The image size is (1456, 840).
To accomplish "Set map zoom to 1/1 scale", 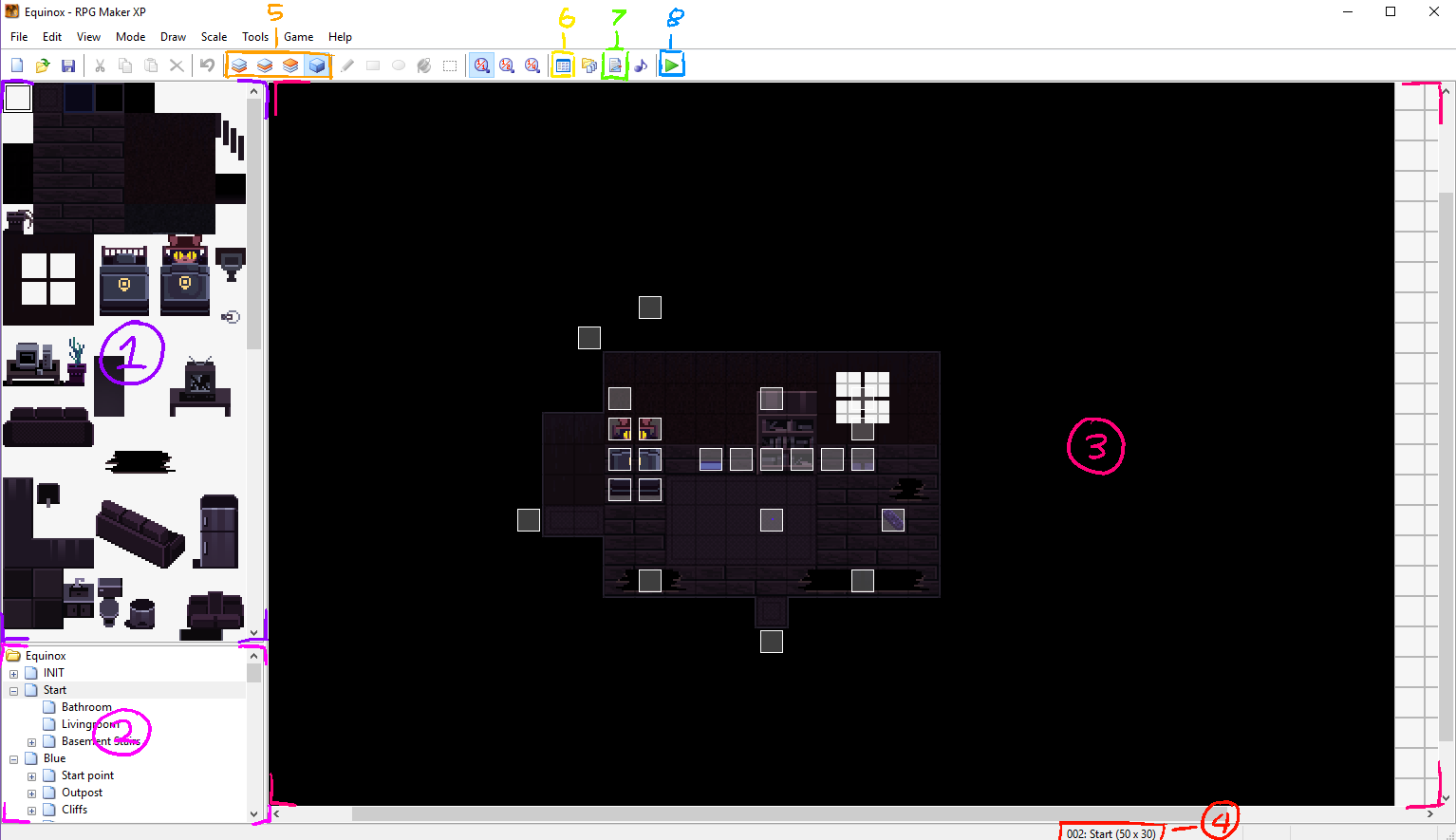I will 482,65.
